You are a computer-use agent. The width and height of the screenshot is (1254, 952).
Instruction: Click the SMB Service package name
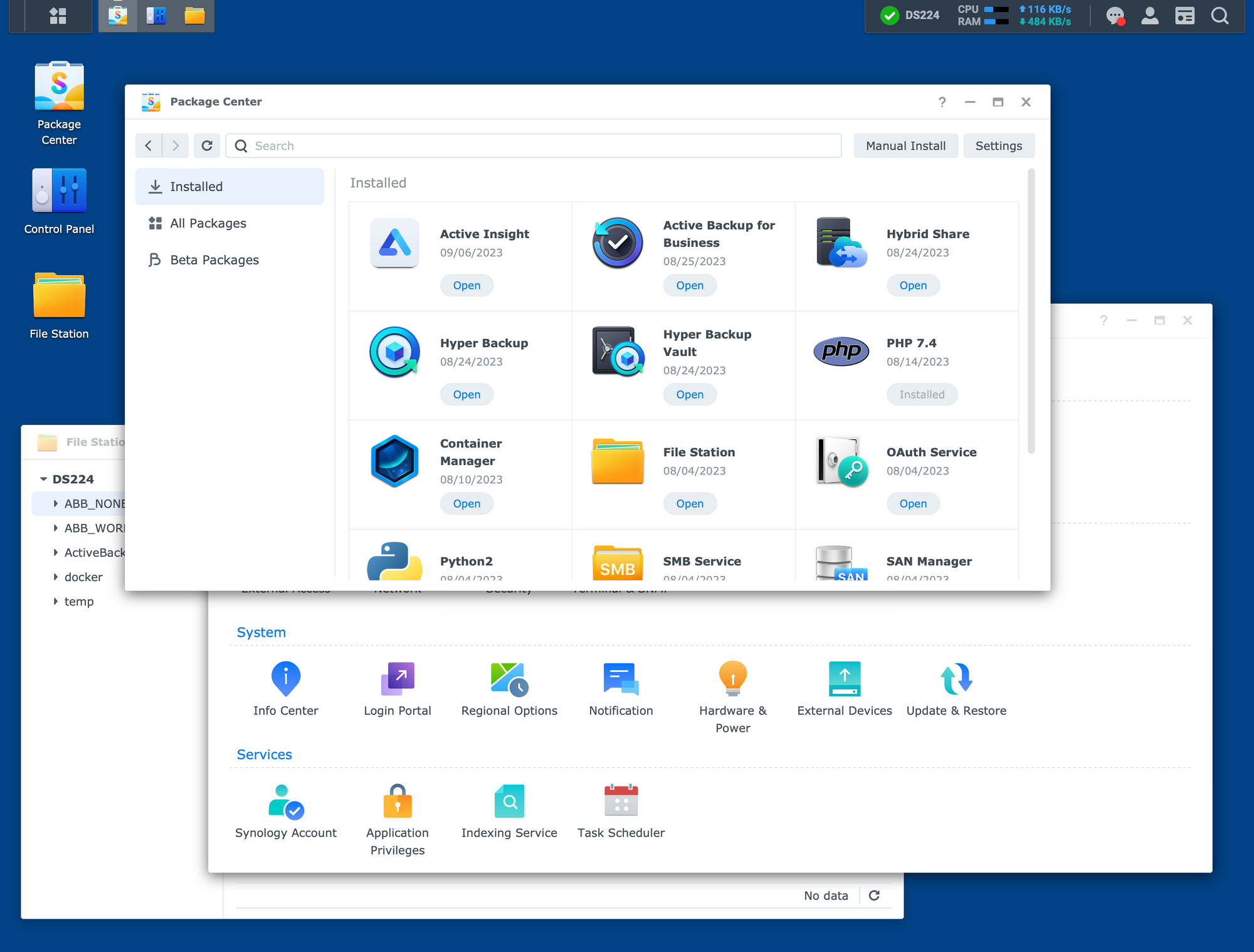[x=702, y=561]
